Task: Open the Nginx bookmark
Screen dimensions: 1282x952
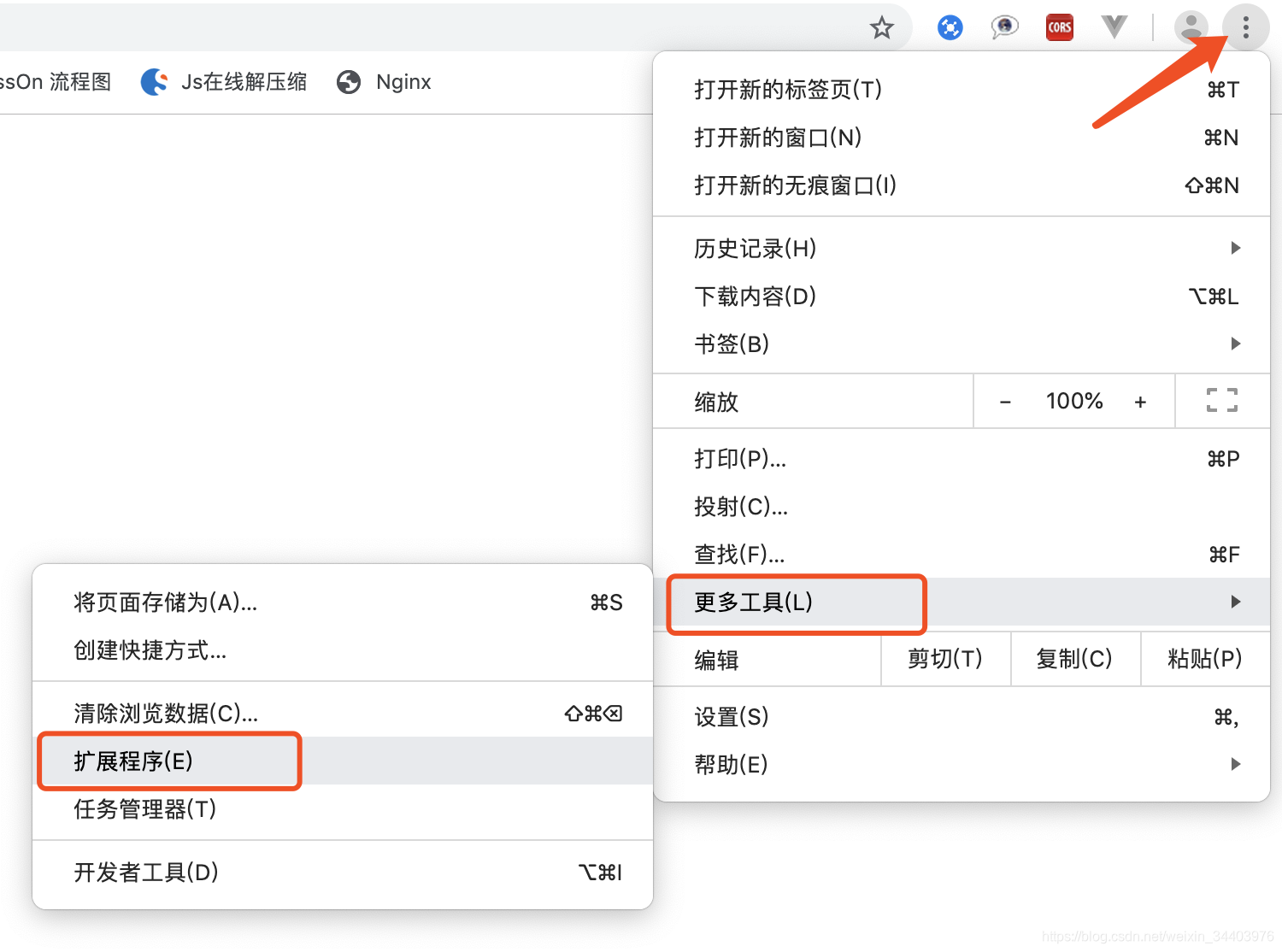Action: (x=384, y=81)
